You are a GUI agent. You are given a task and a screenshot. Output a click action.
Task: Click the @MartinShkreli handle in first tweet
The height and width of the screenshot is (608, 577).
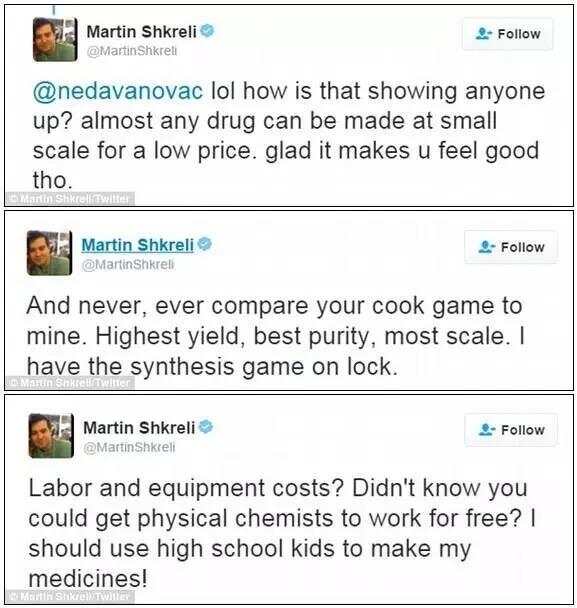point(132,51)
